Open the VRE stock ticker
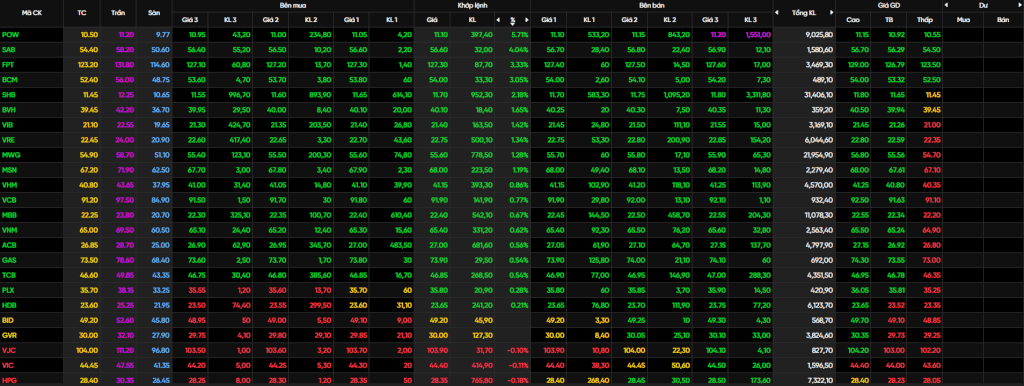 click(9, 140)
